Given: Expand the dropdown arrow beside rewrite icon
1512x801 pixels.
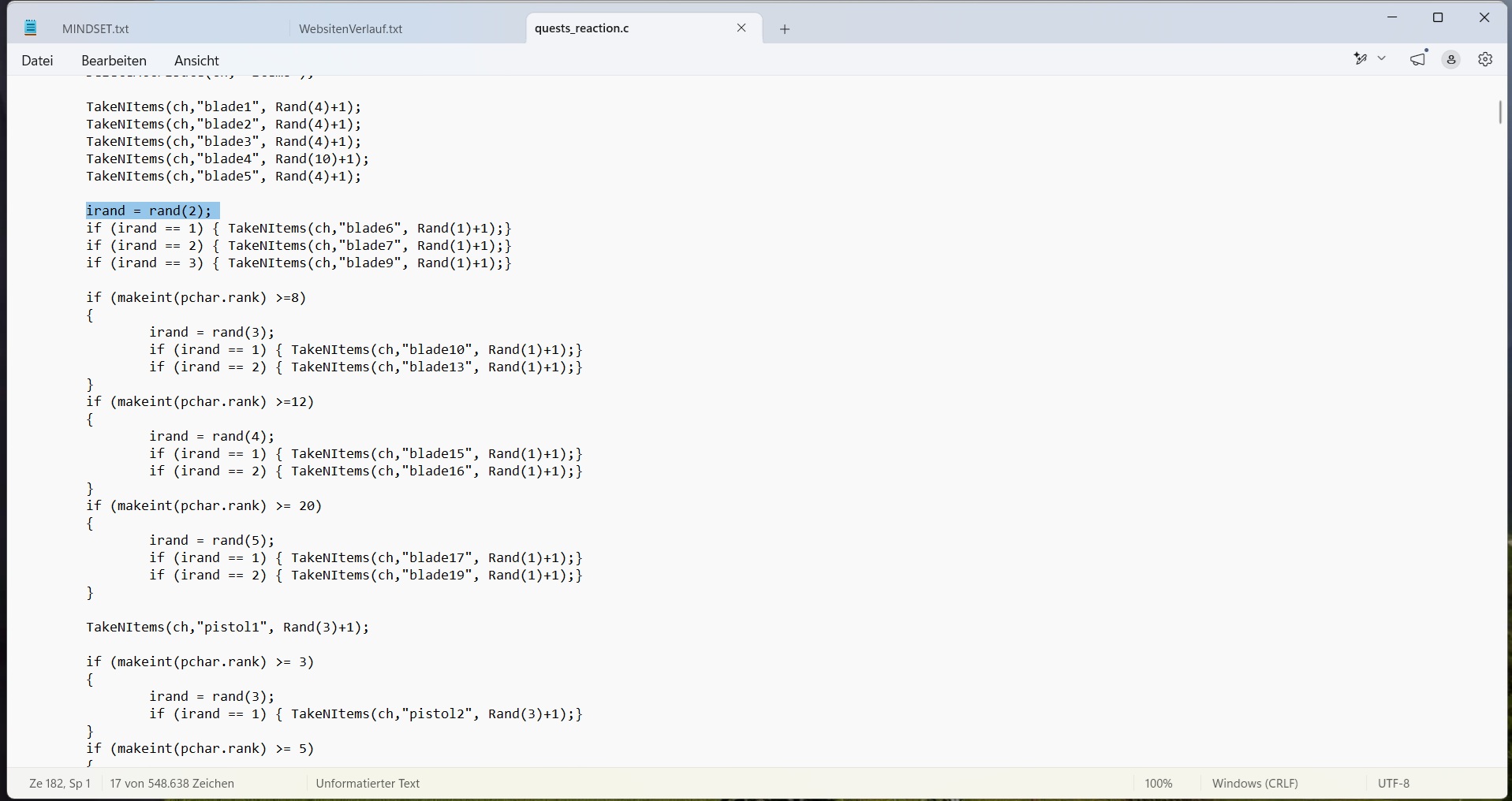Looking at the screenshot, I should click(1382, 59).
